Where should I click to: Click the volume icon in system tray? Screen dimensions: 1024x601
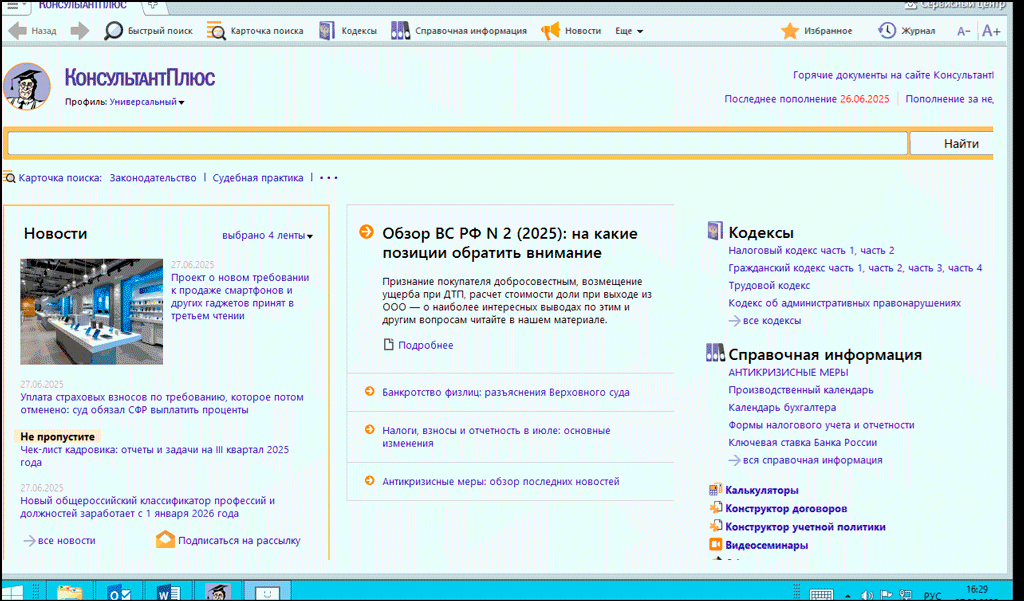point(867,595)
